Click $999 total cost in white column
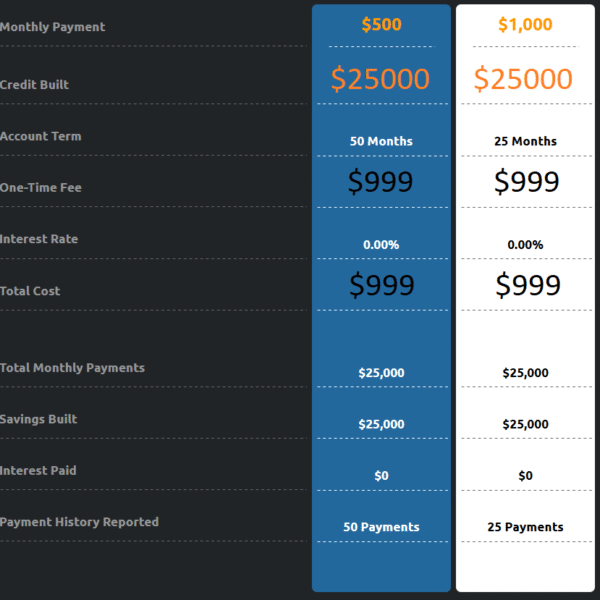600x600 pixels. (528, 285)
